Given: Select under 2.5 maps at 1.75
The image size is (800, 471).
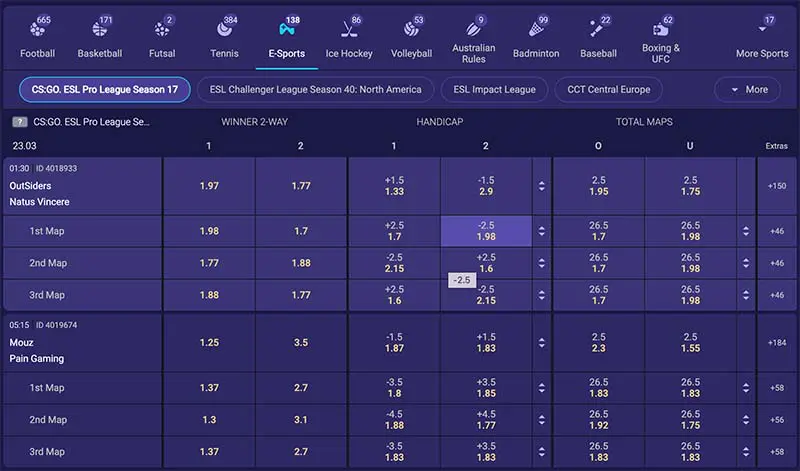Looking at the screenshot, I should [x=690, y=186].
